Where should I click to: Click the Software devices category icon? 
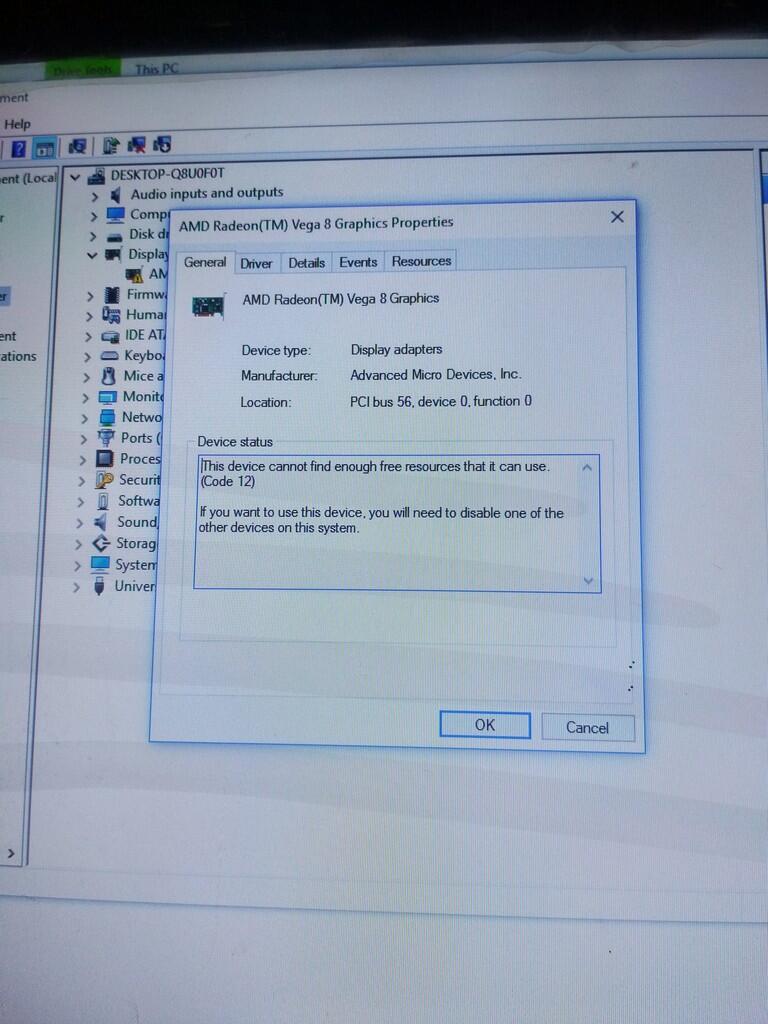103,502
